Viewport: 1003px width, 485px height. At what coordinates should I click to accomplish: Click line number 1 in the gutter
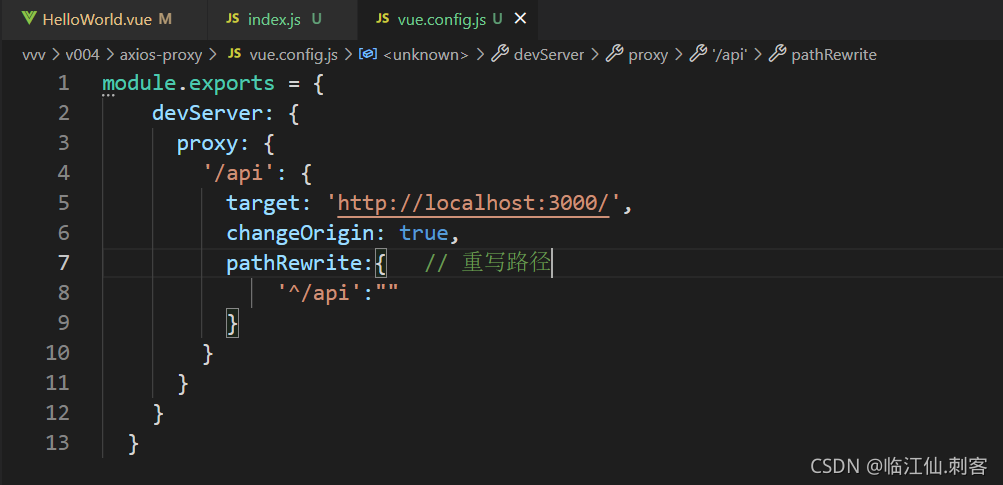[63, 83]
